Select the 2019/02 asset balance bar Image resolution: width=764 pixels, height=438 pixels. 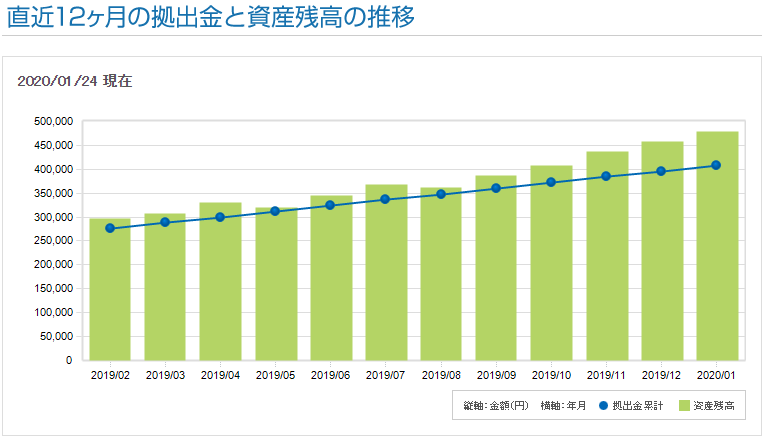coord(110,289)
